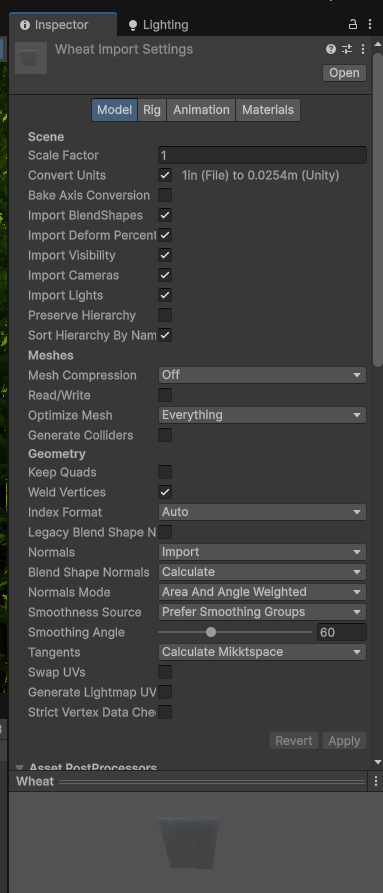This screenshot has height=893, width=383.
Task: Enable Swap UVs checkbox
Action: (165, 672)
